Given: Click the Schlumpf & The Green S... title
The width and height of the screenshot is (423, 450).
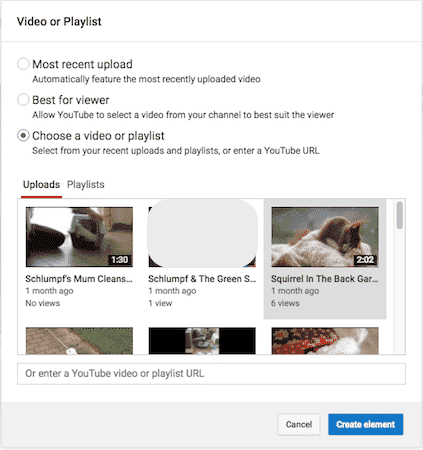Looking at the screenshot, I should click(202, 279).
